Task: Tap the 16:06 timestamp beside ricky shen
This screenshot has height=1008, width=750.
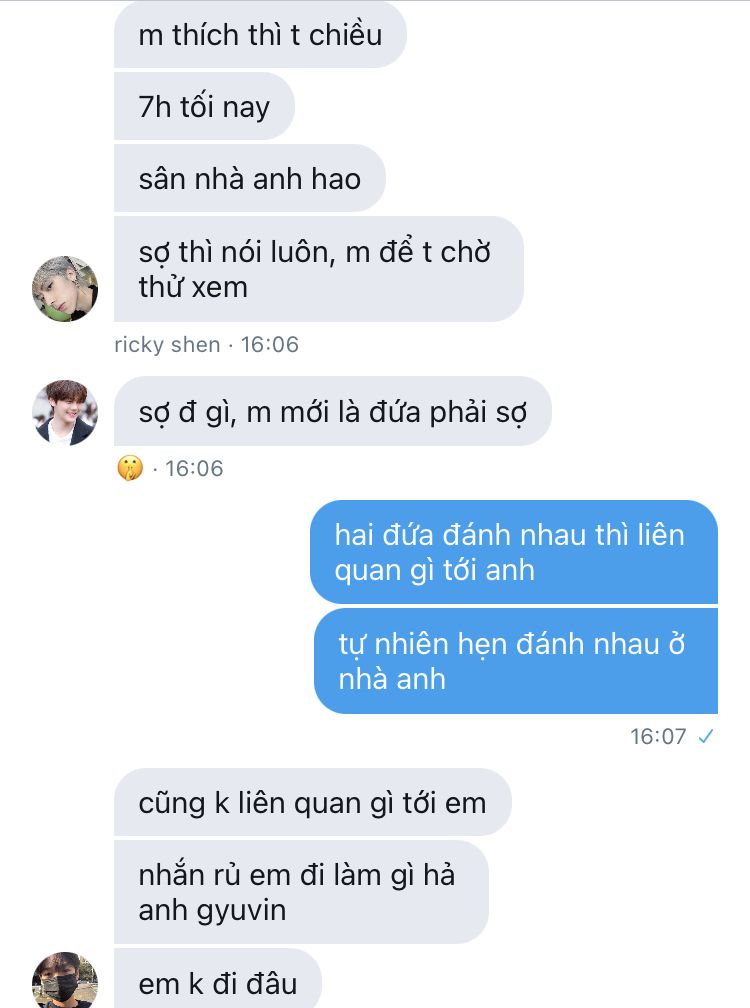Action: point(269,345)
